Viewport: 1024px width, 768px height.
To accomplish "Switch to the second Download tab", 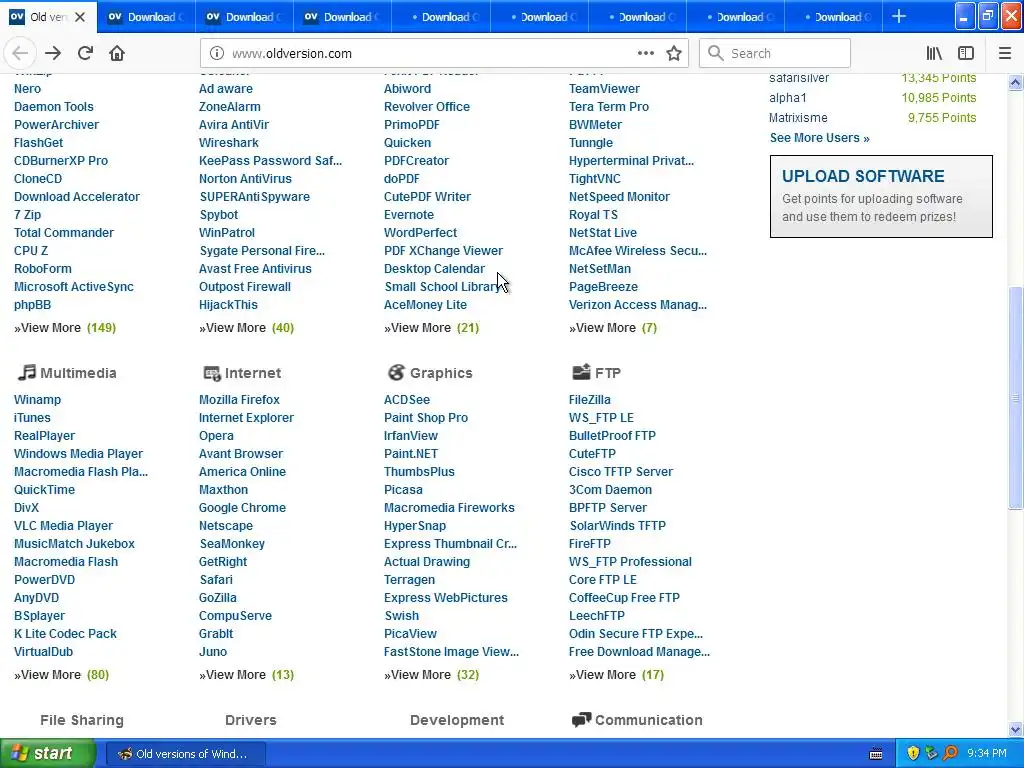I will pyautogui.click(x=244, y=17).
